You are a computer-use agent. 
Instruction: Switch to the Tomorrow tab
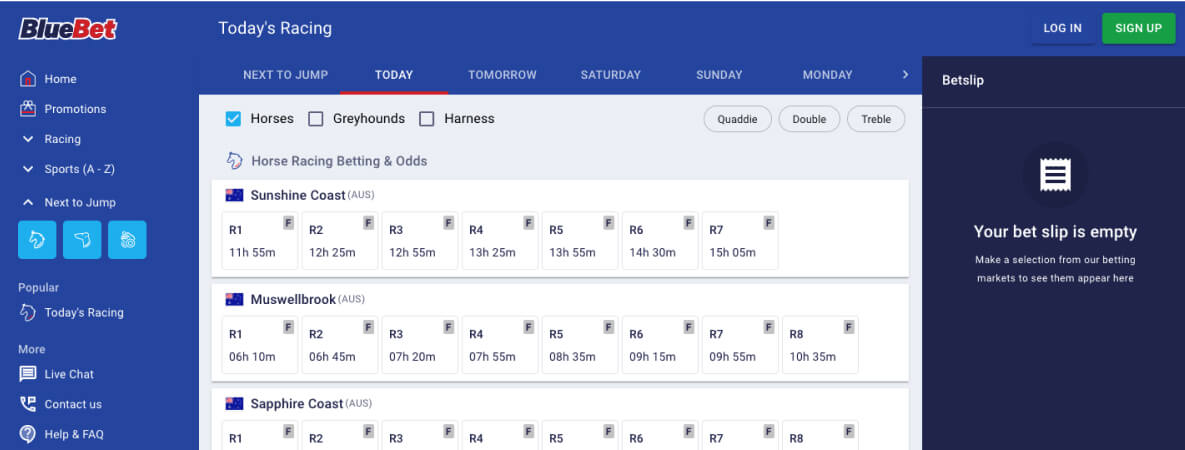[x=502, y=75]
